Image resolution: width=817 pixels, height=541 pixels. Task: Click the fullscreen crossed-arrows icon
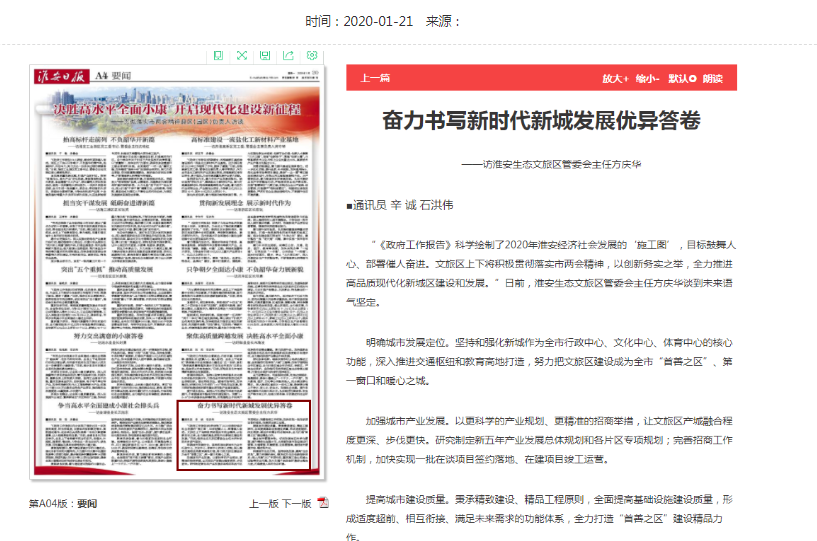[241, 55]
